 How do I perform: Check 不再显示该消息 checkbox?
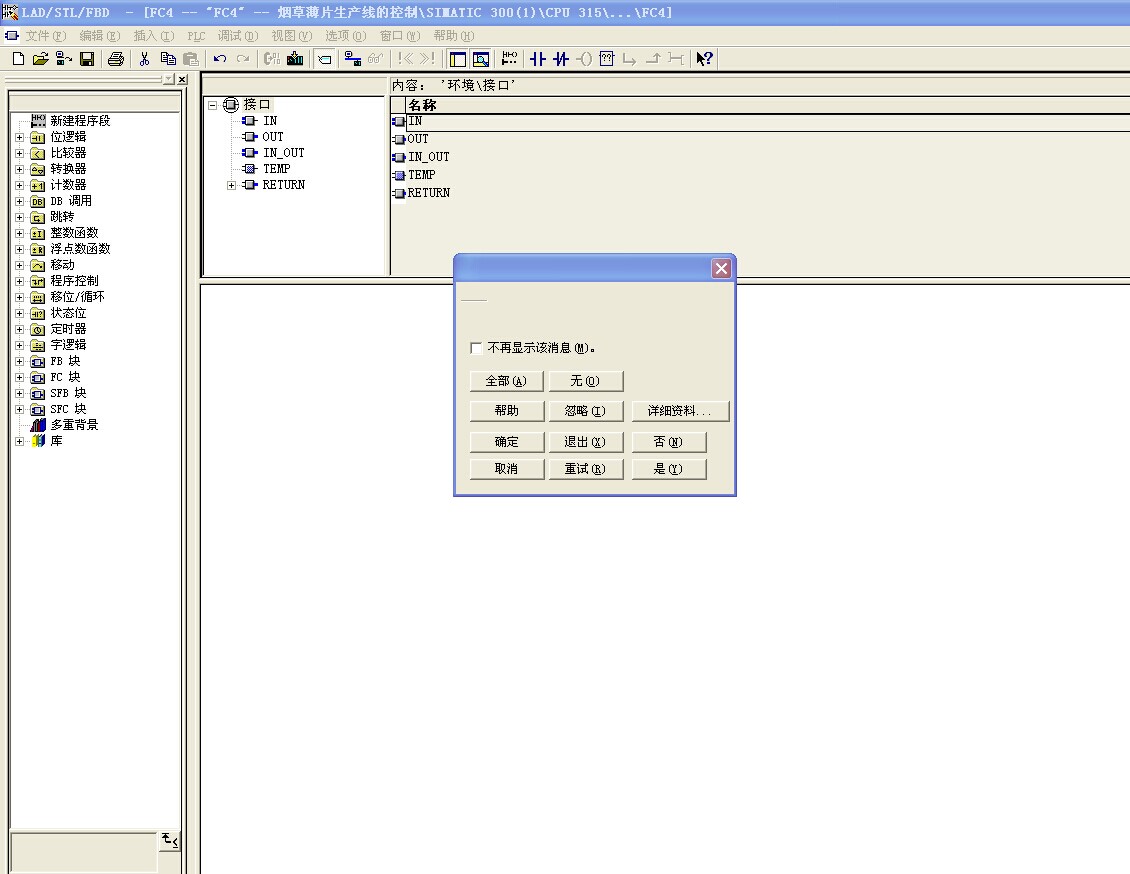(476, 348)
